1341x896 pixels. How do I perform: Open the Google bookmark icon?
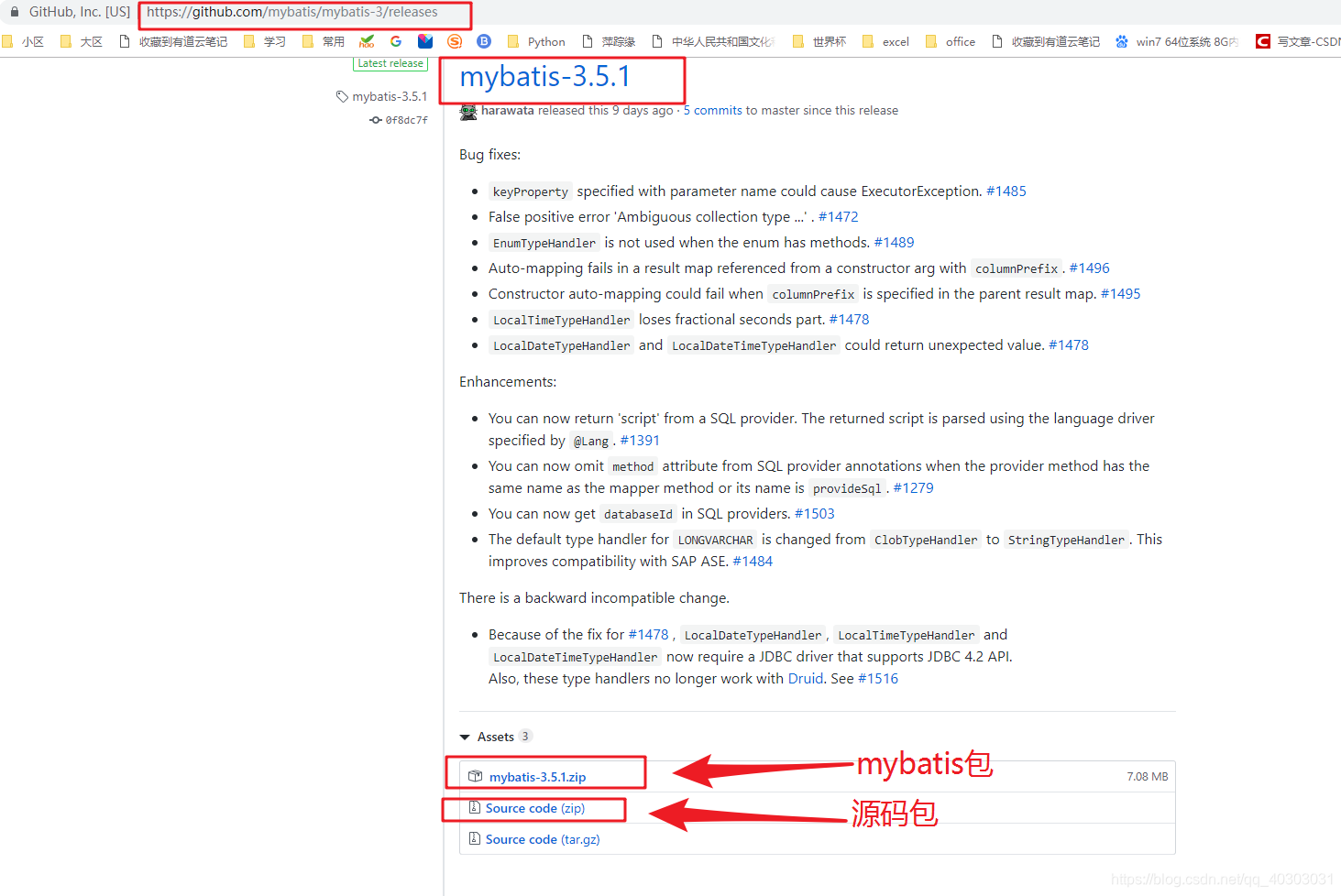pyautogui.click(x=396, y=41)
